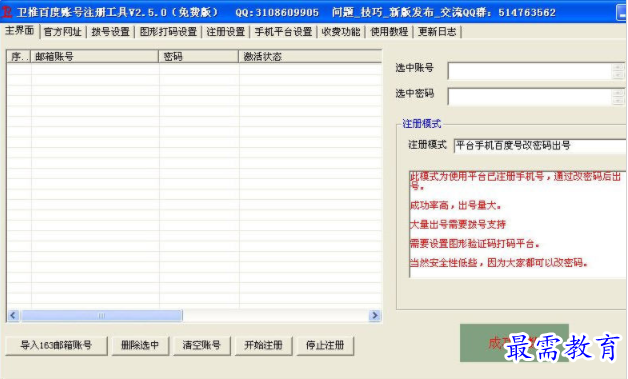Image resolution: width=628 pixels, height=379 pixels.
Task: Click the horizontal scrollbar right arrow
Action: click(x=375, y=316)
